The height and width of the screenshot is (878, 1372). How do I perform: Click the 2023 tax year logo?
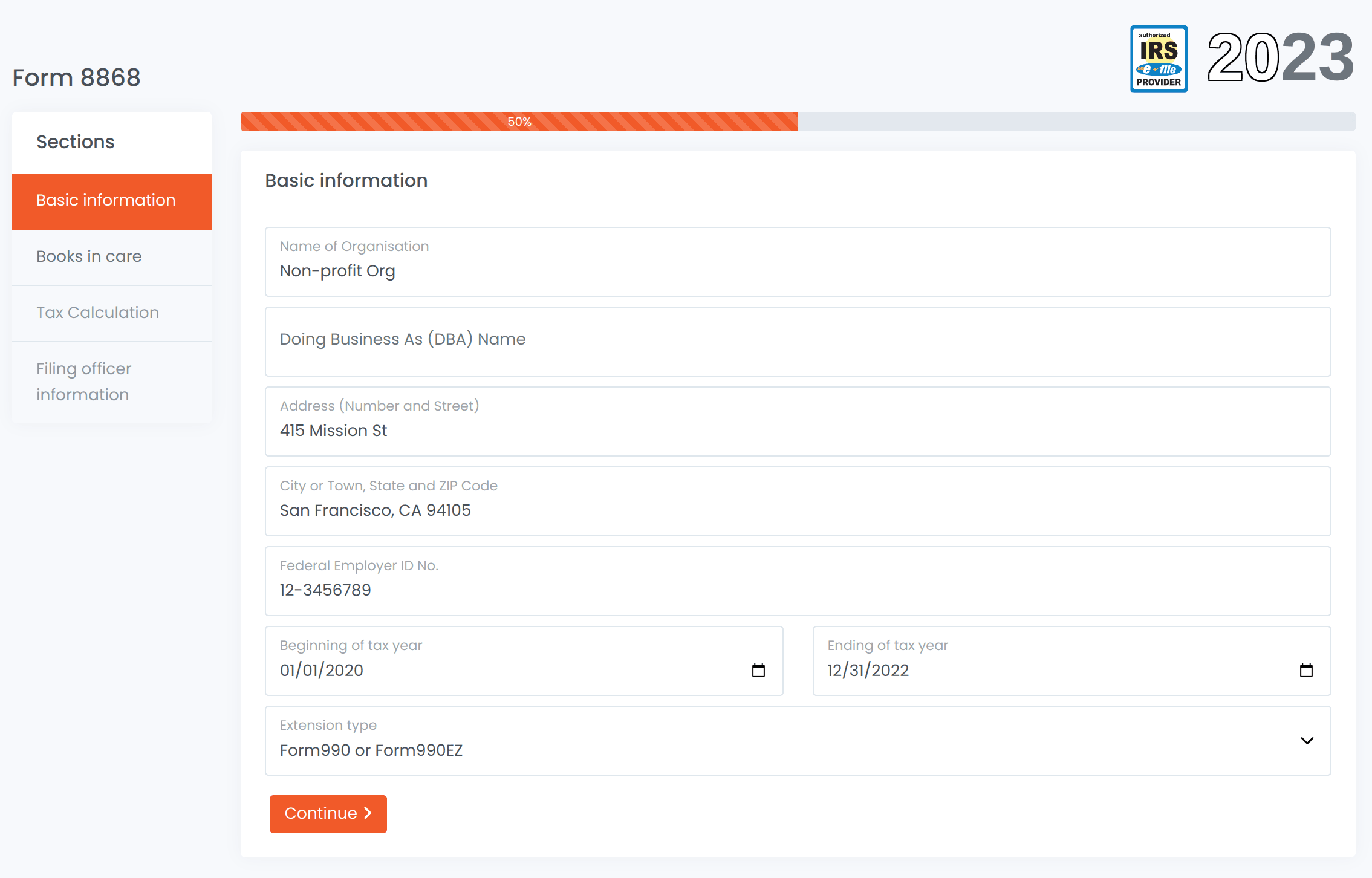tap(1281, 57)
